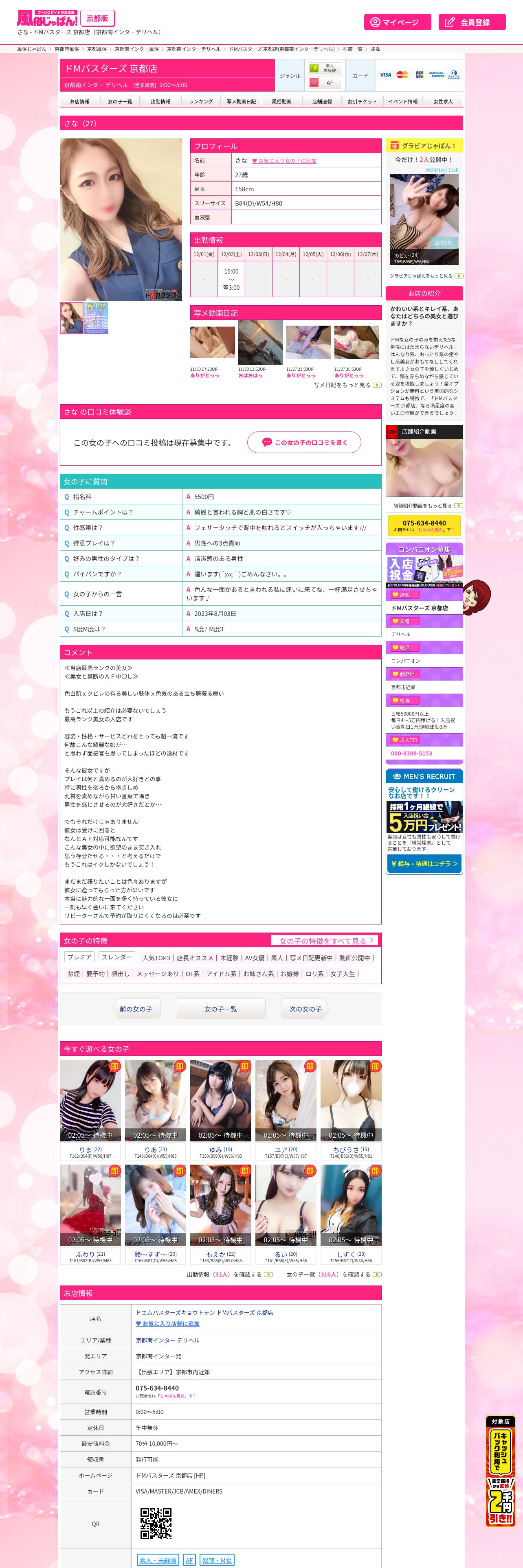Image resolution: width=523 pixels, height=1568 pixels.
Task: Click the floating red-haired mascot character
Action: [477, 597]
